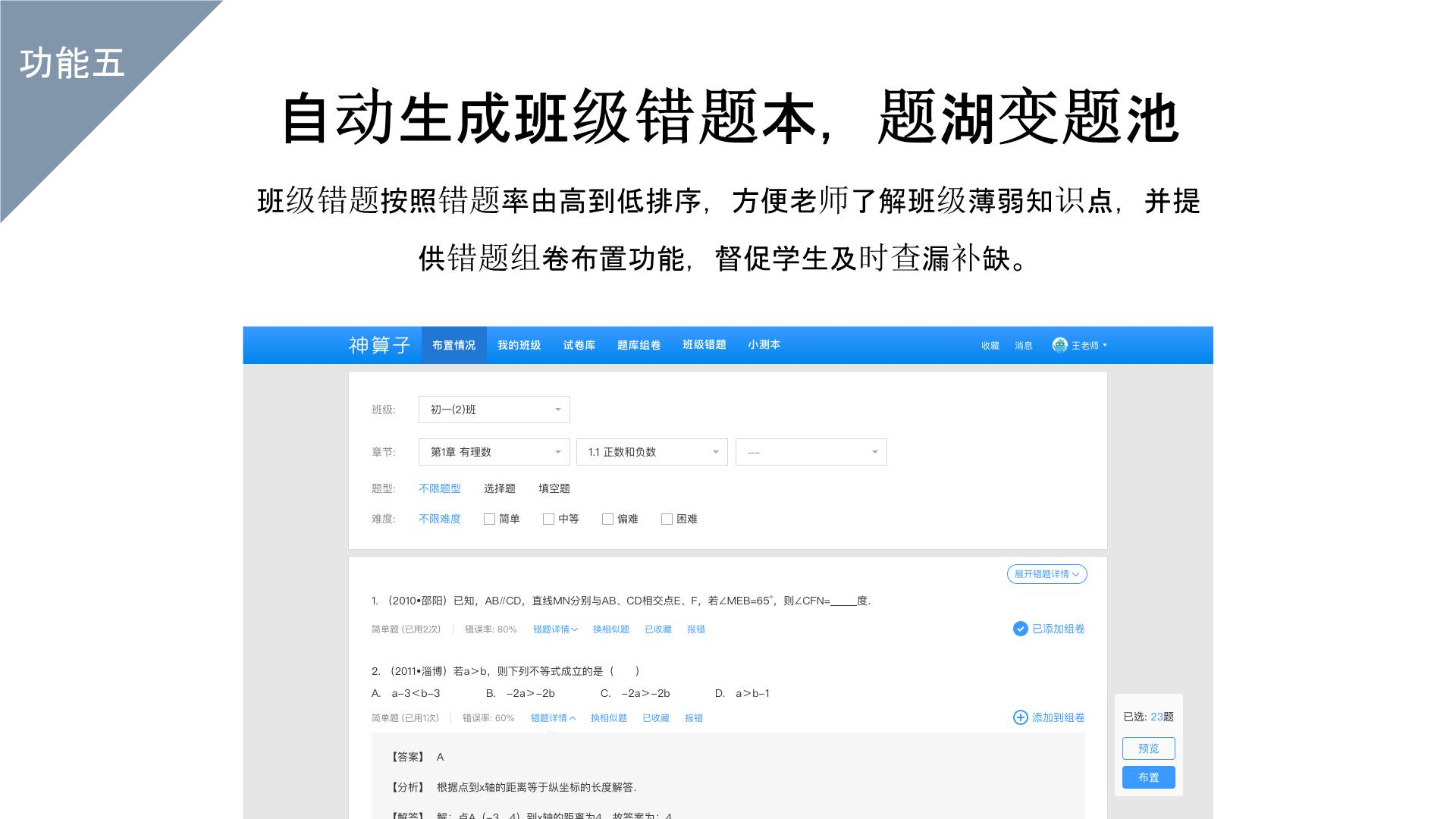1456x819 pixels.
Task: Collapse 错题详情 chevron on question 2
Action: click(x=573, y=718)
